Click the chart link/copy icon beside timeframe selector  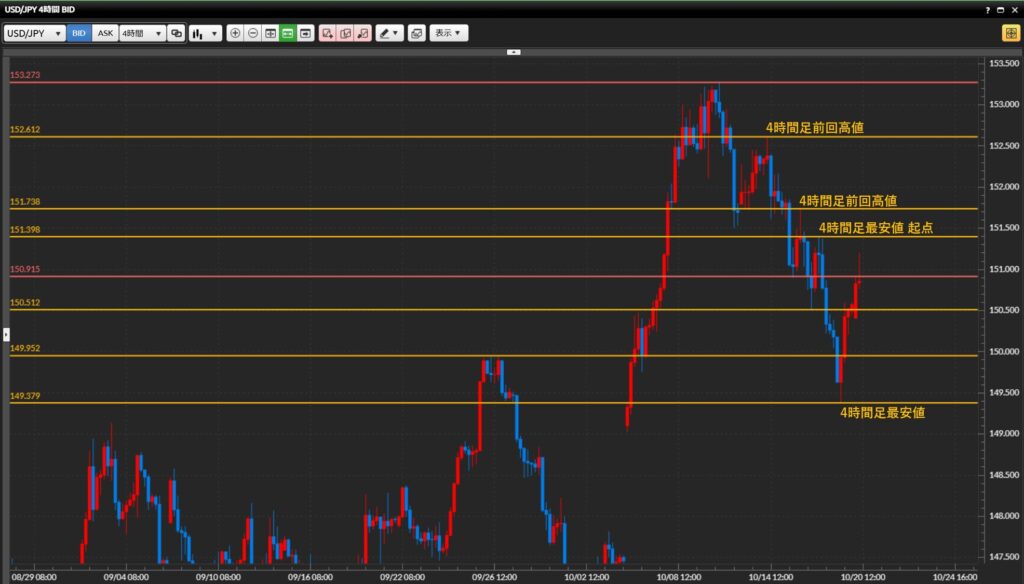177,33
